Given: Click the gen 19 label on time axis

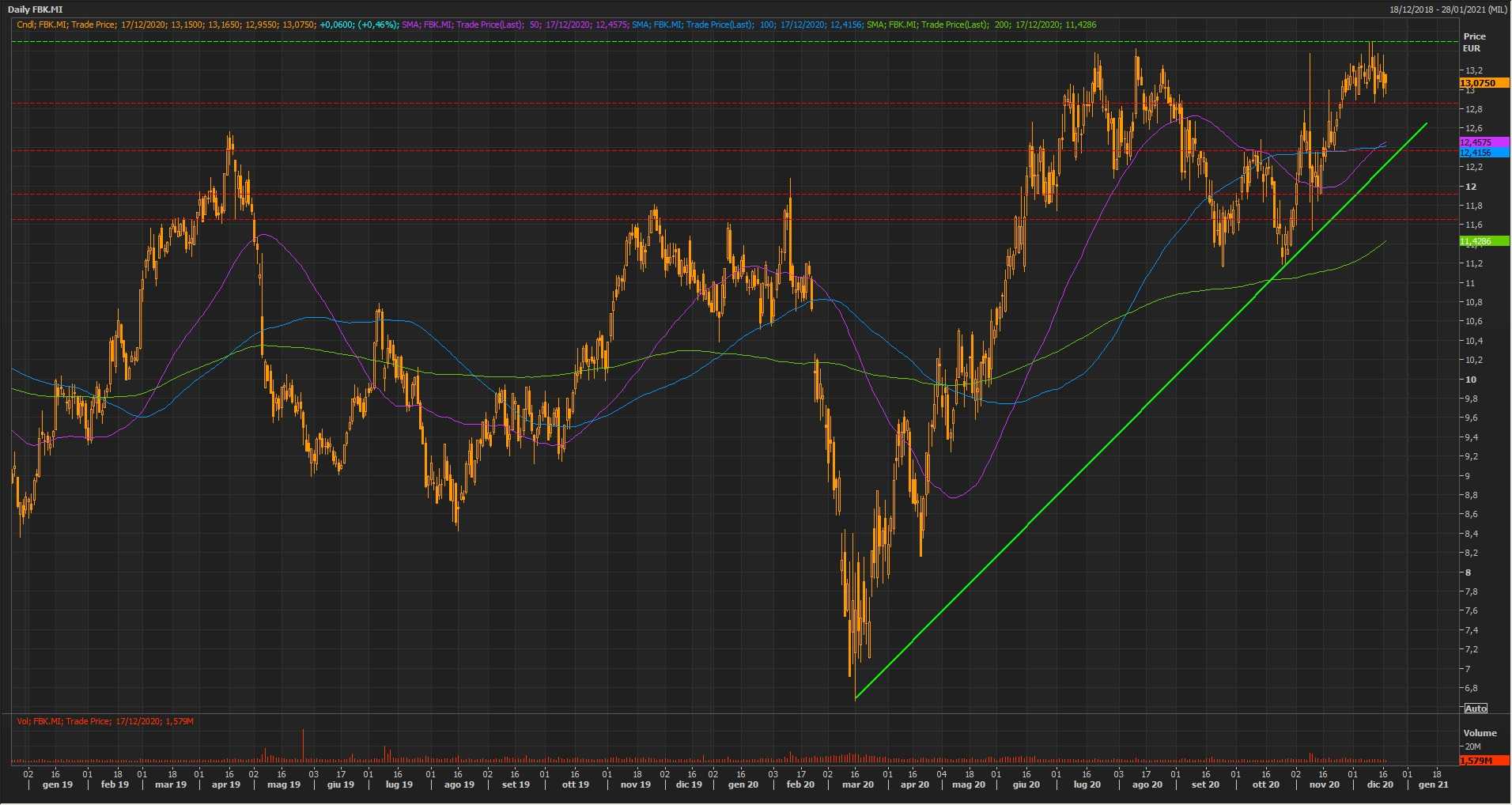Looking at the screenshot, I should 57,784.
